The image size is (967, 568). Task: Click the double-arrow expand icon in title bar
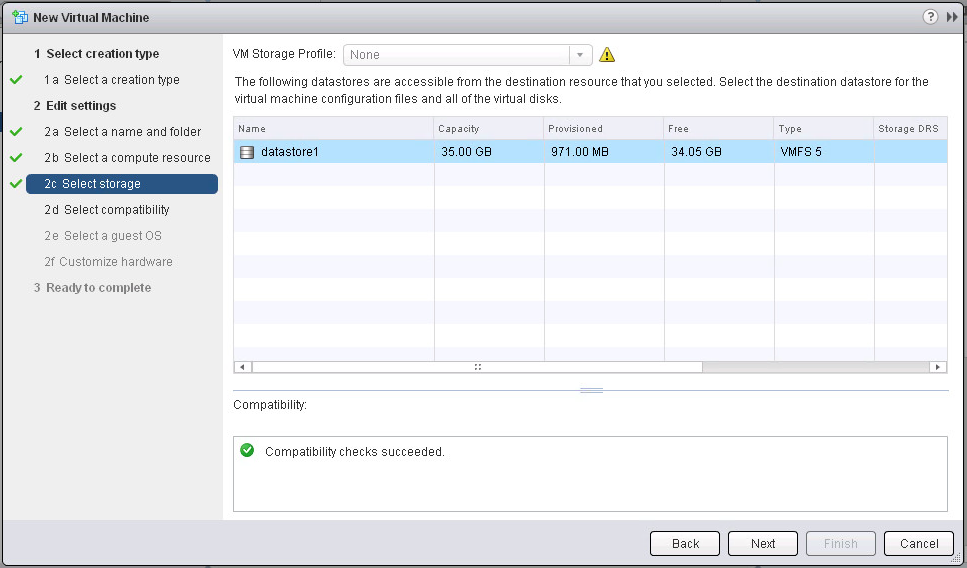(x=952, y=17)
